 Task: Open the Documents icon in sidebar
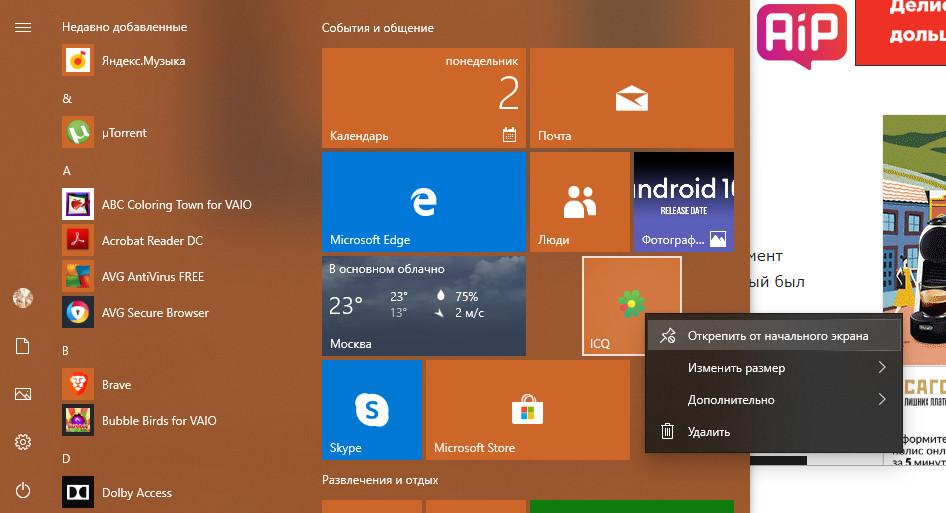(x=23, y=346)
